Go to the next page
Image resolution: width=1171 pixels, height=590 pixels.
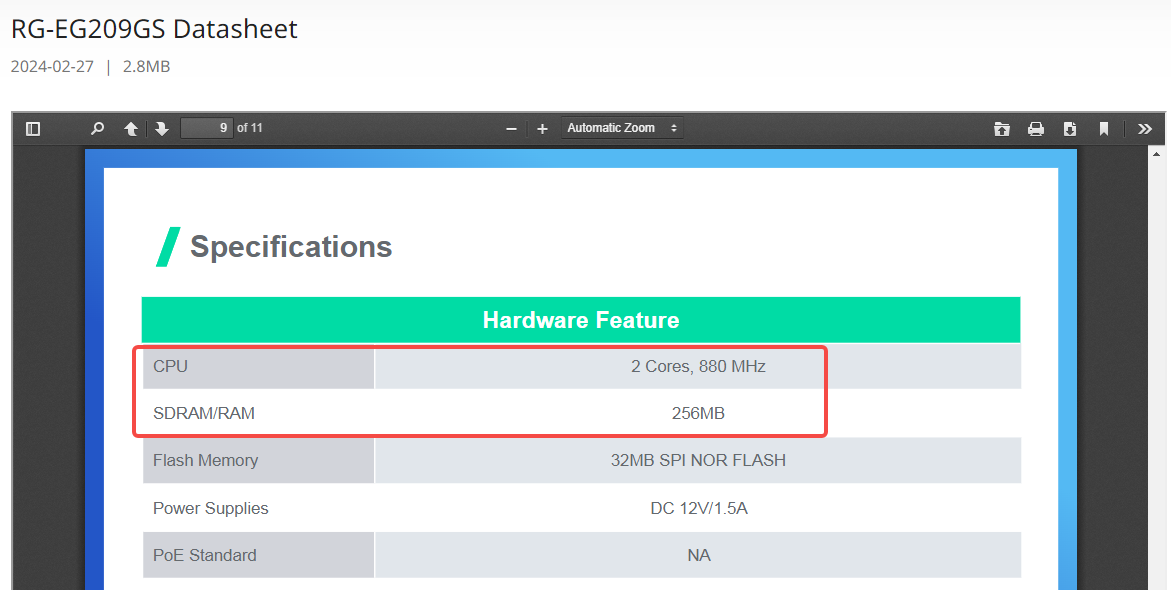pyautogui.click(x=162, y=128)
